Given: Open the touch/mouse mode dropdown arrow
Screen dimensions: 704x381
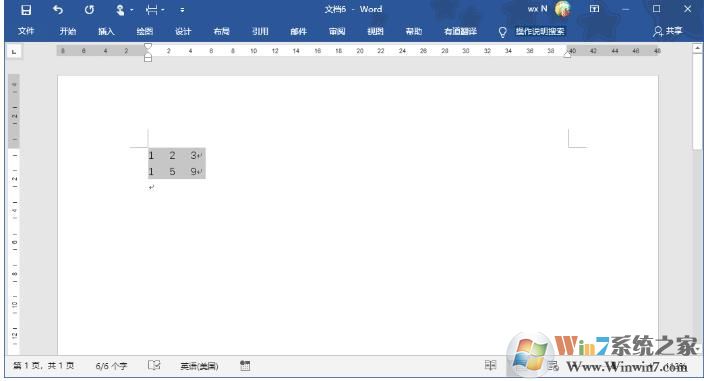Looking at the screenshot, I should coord(132,10).
